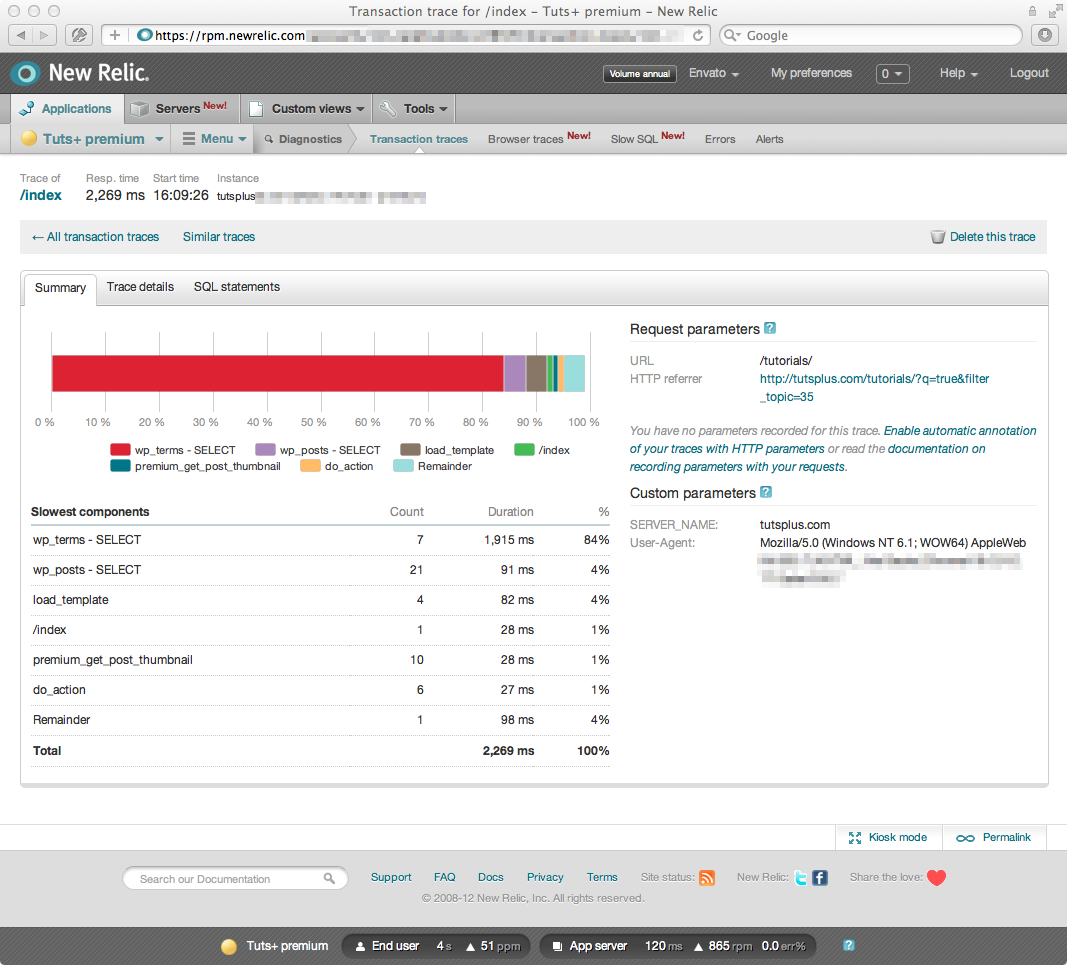Open New Relic Facebook icon

[x=820, y=878]
